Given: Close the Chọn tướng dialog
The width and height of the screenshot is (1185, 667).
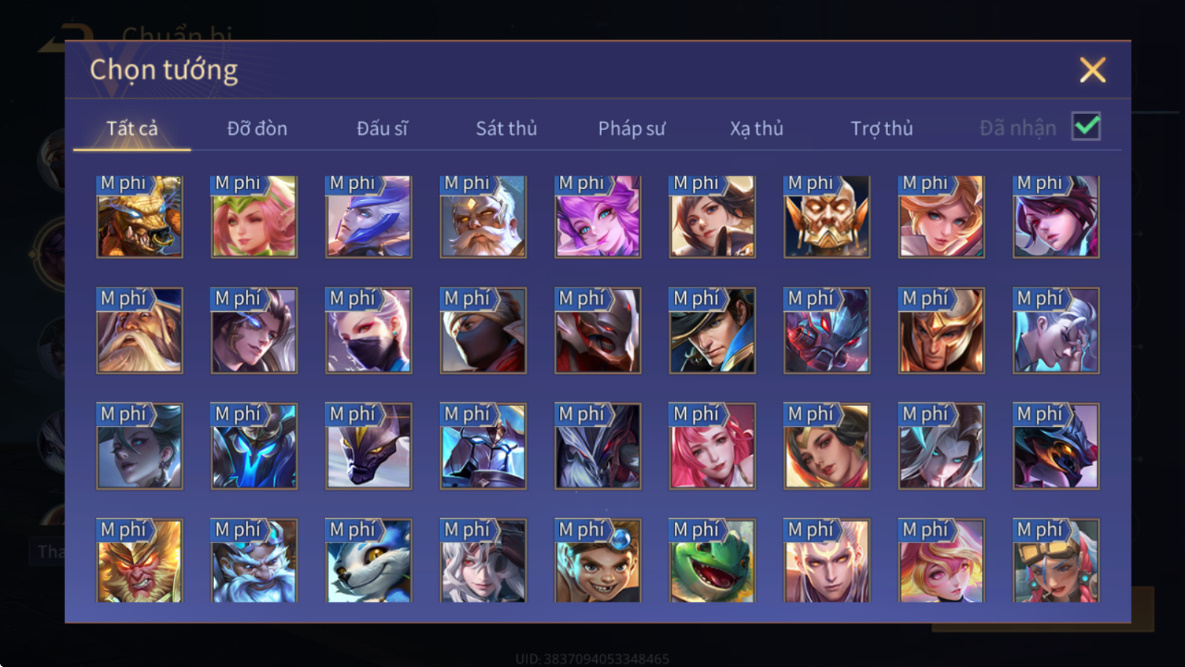Looking at the screenshot, I should point(1092,70).
